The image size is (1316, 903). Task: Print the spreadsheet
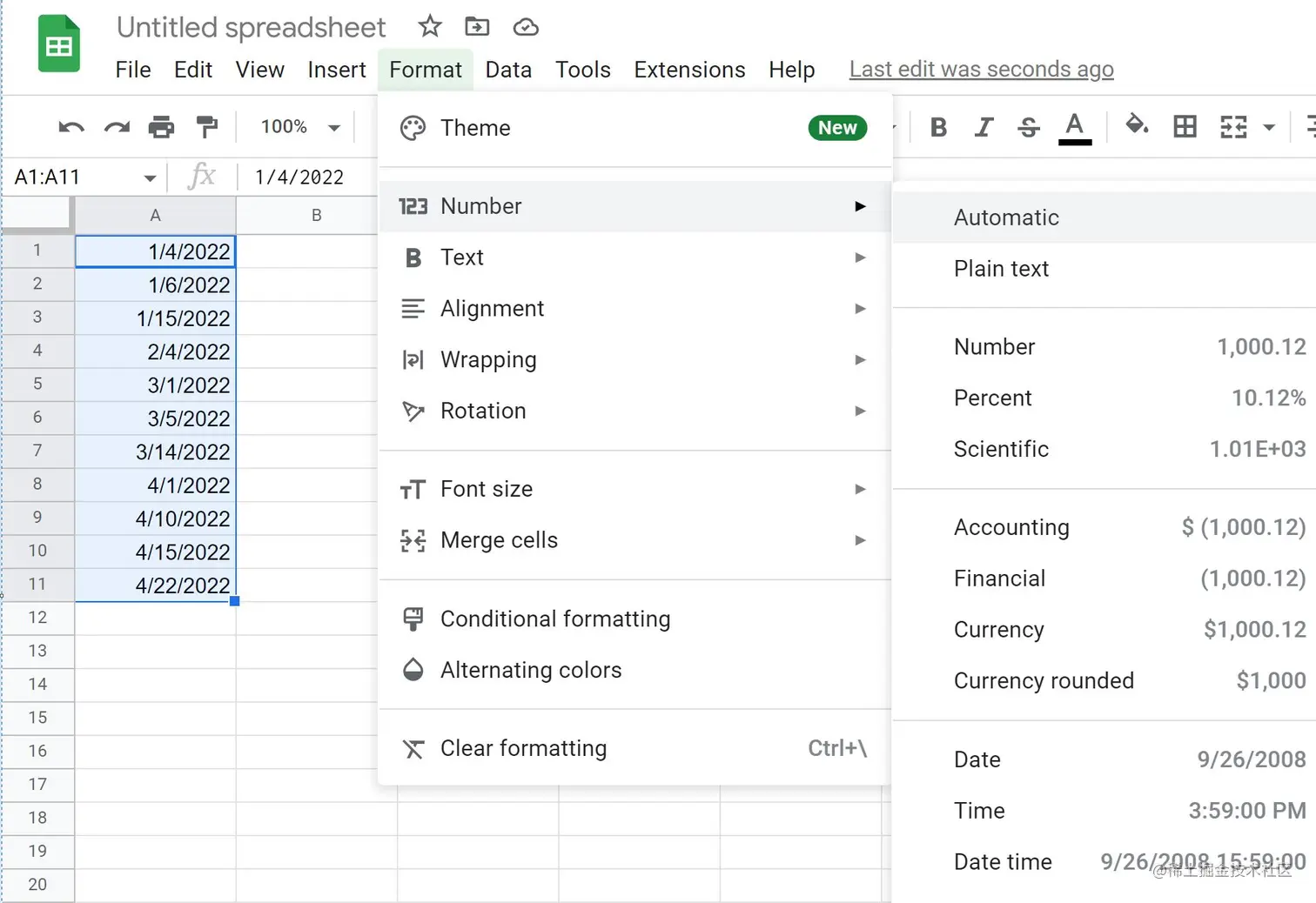tap(161, 127)
